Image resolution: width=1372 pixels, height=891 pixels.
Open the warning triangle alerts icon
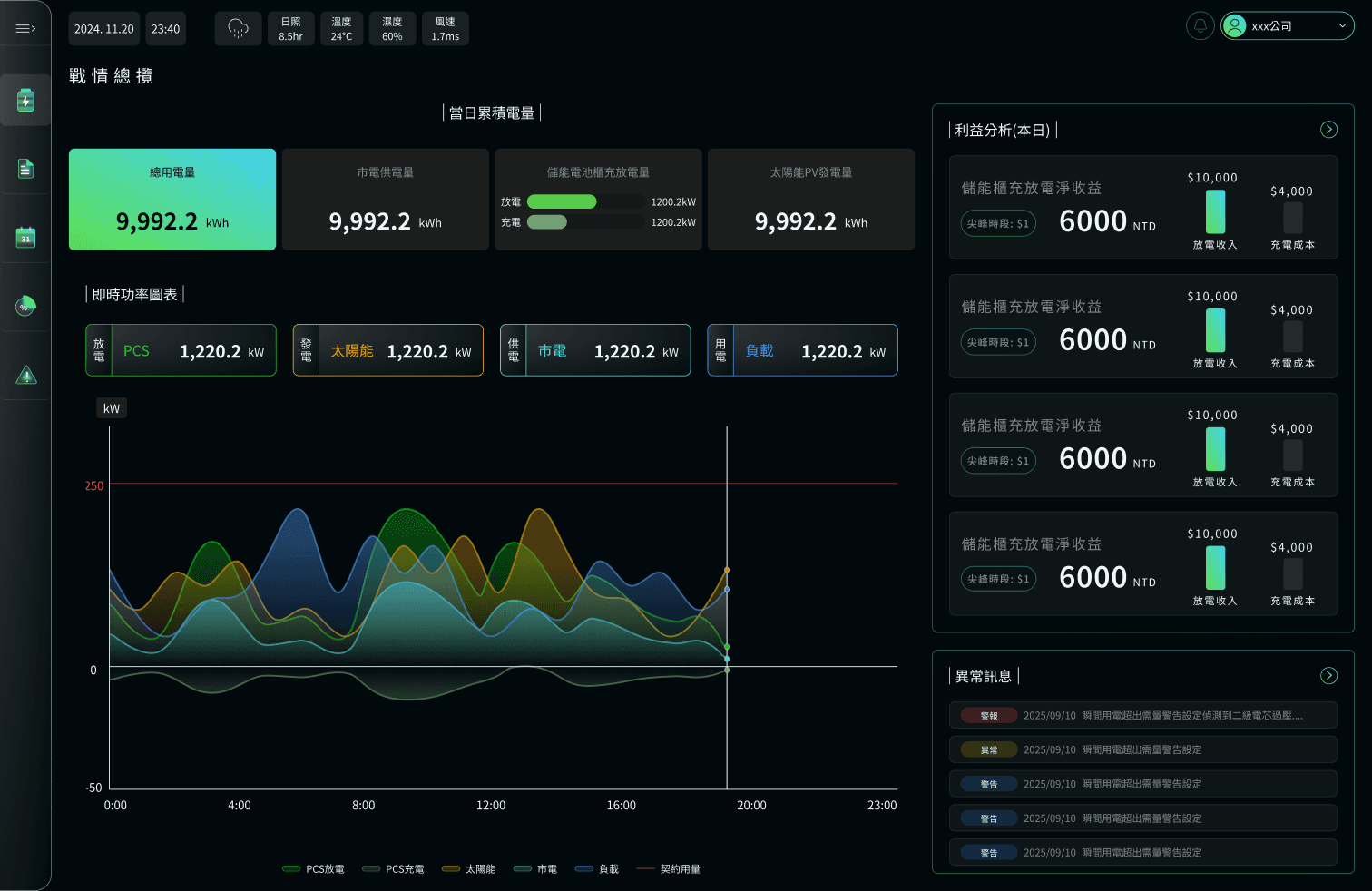click(24, 374)
